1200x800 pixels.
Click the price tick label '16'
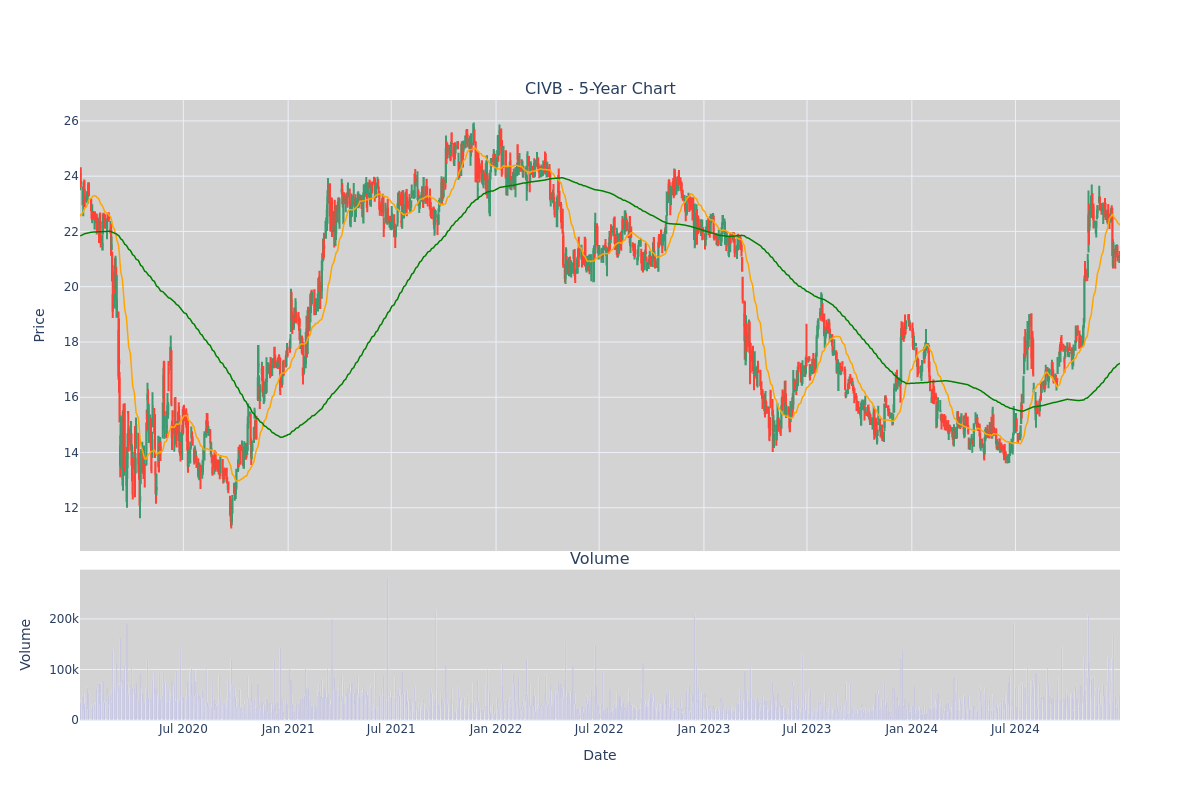(x=71, y=397)
